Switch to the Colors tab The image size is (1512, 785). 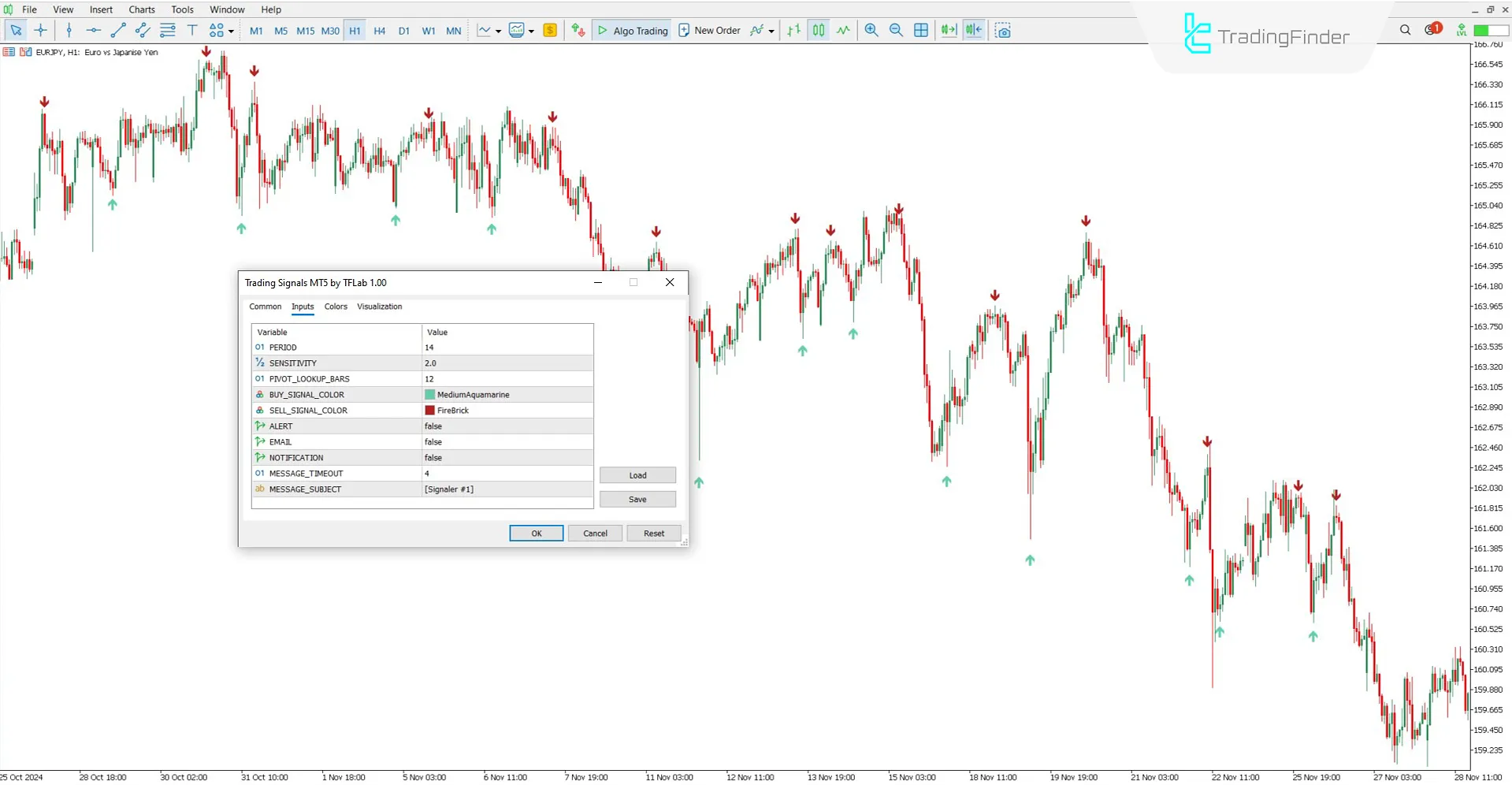pyautogui.click(x=336, y=307)
